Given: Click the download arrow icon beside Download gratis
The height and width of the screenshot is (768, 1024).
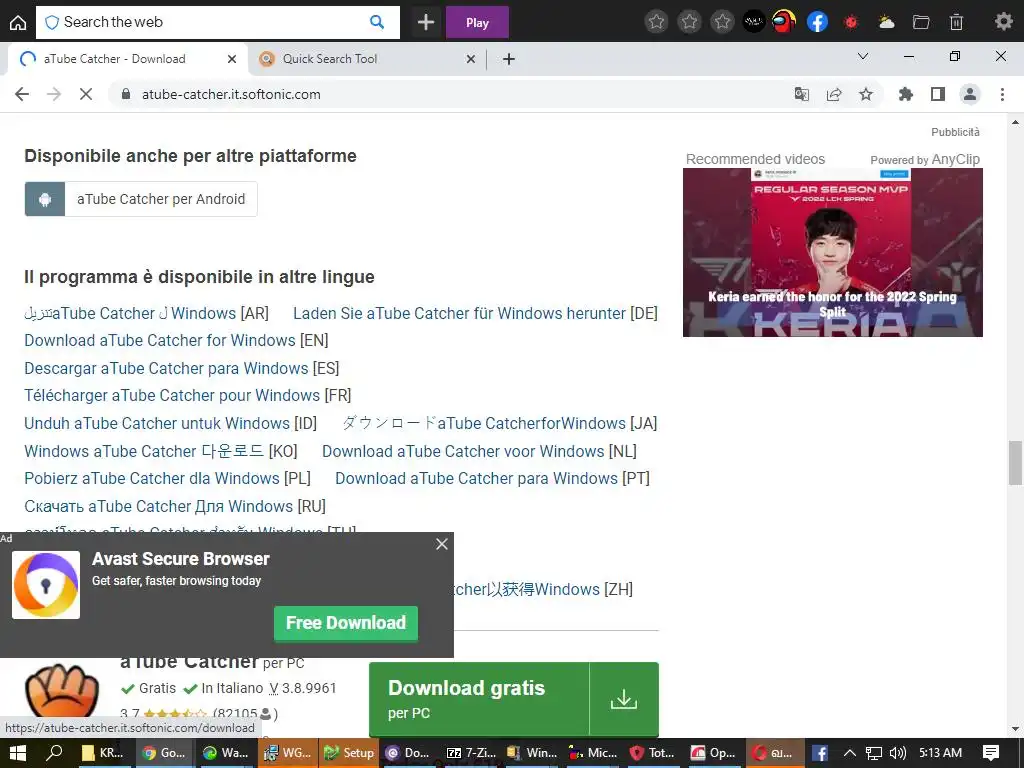Looking at the screenshot, I should click(x=624, y=699).
